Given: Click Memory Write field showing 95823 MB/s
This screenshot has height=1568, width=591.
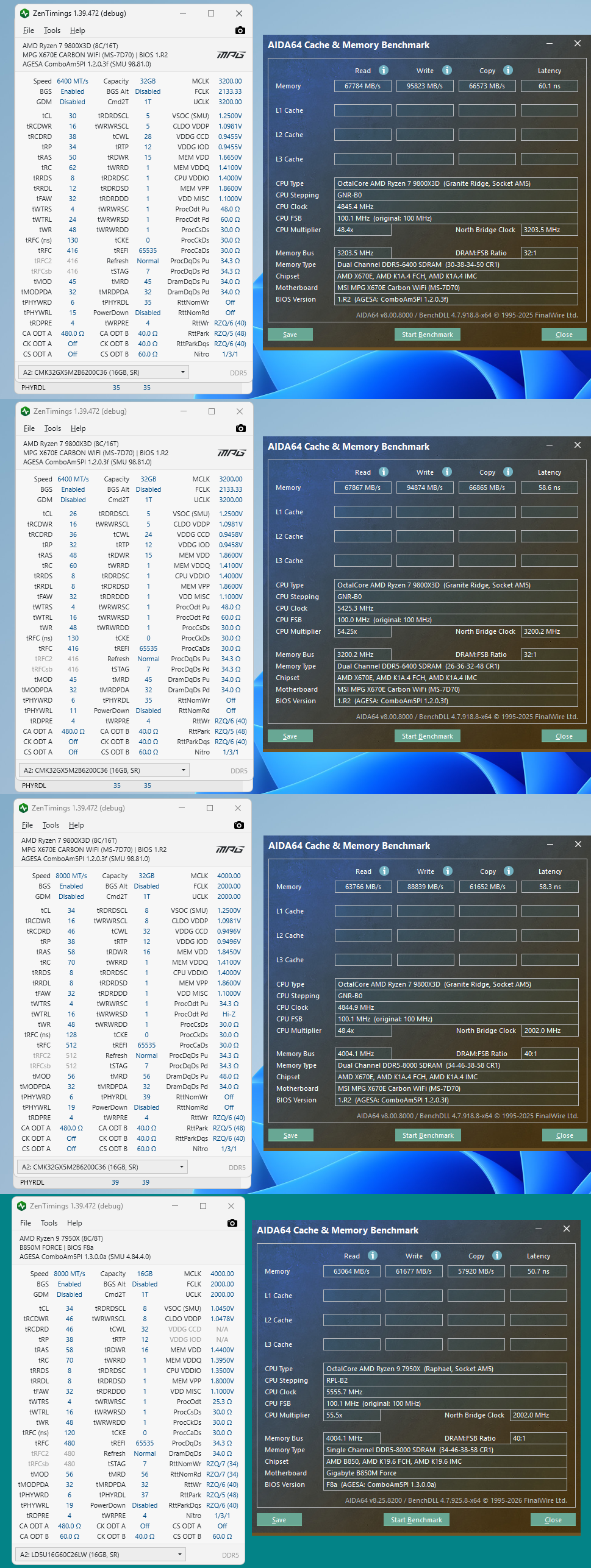Looking at the screenshot, I should [x=424, y=86].
